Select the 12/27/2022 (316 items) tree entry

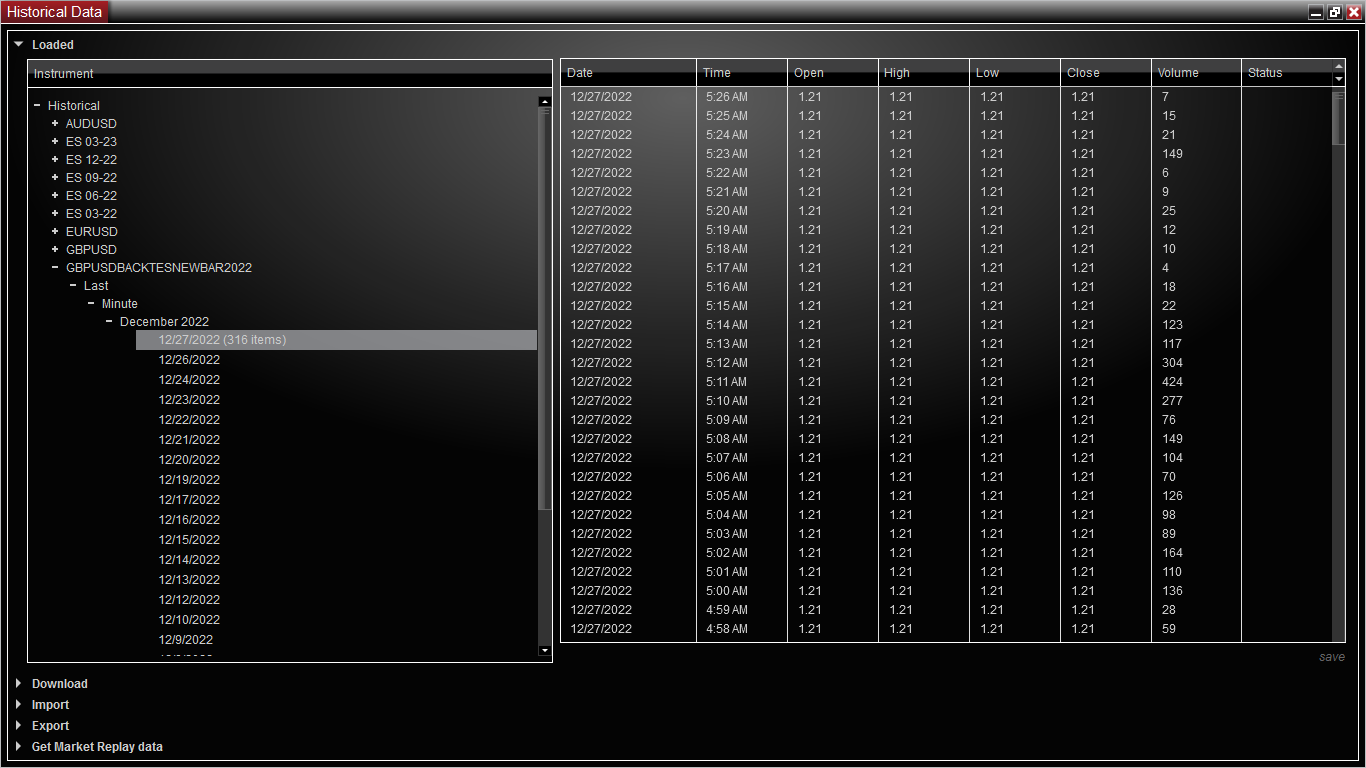tap(336, 340)
